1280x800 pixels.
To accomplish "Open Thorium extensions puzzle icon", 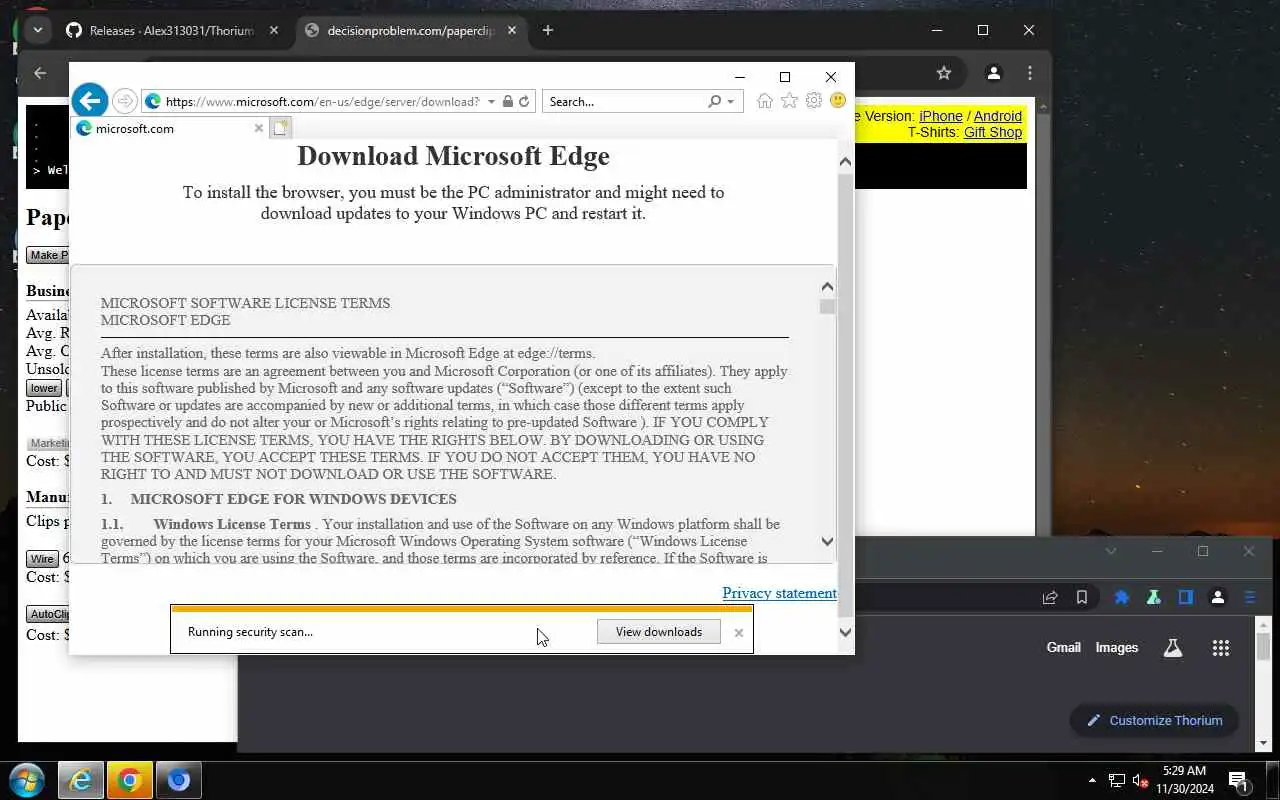I will click(x=1122, y=597).
